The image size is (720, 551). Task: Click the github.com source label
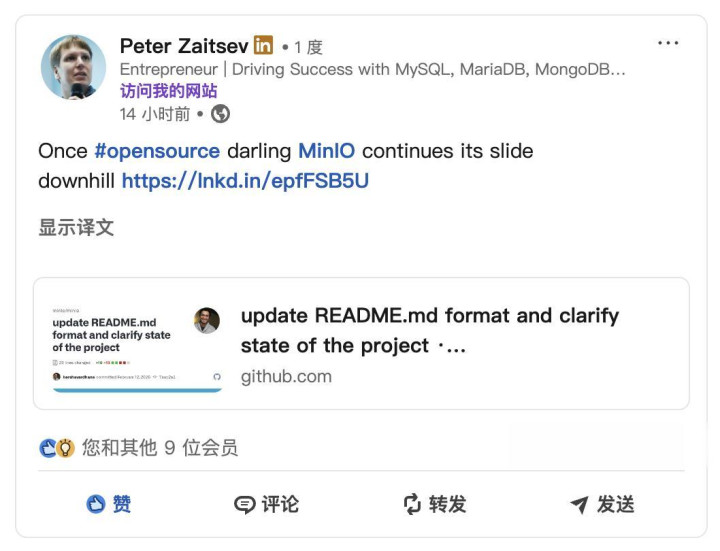tap(286, 377)
